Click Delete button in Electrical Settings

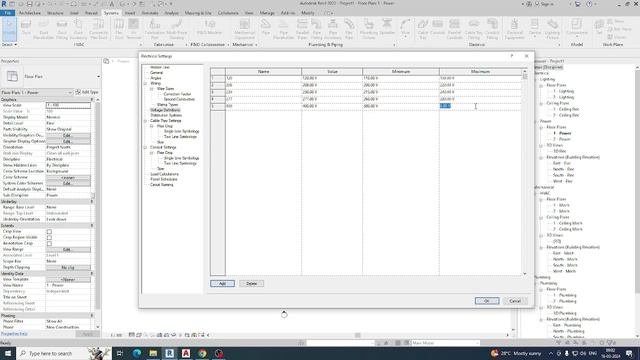pos(251,283)
